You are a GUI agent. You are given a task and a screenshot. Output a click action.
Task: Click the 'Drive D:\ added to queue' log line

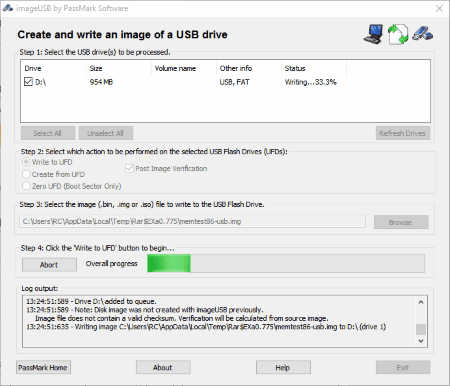click(x=91, y=301)
